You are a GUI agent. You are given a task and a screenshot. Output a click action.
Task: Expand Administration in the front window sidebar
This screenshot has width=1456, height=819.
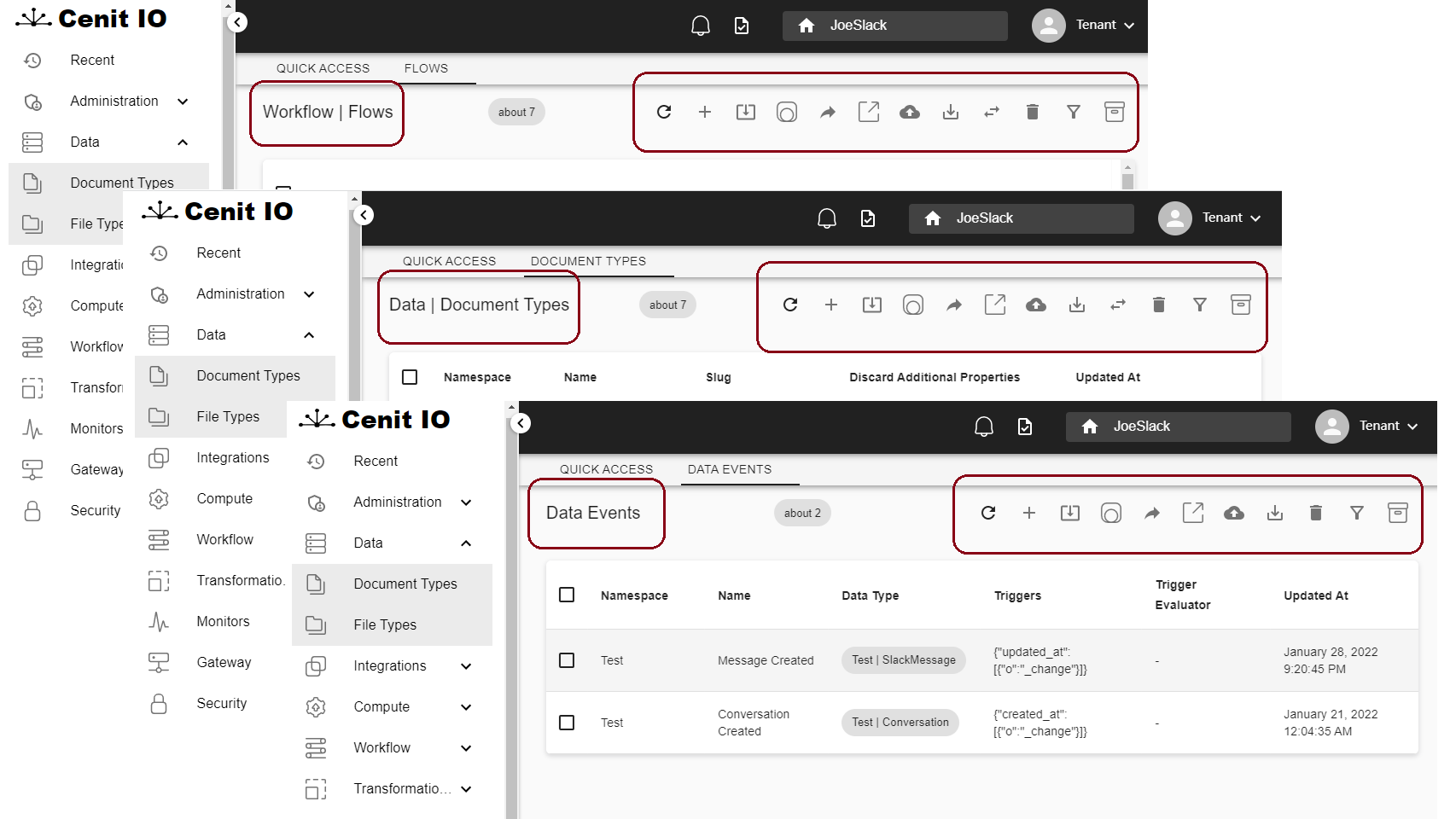pyautogui.click(x=466, y=502)
